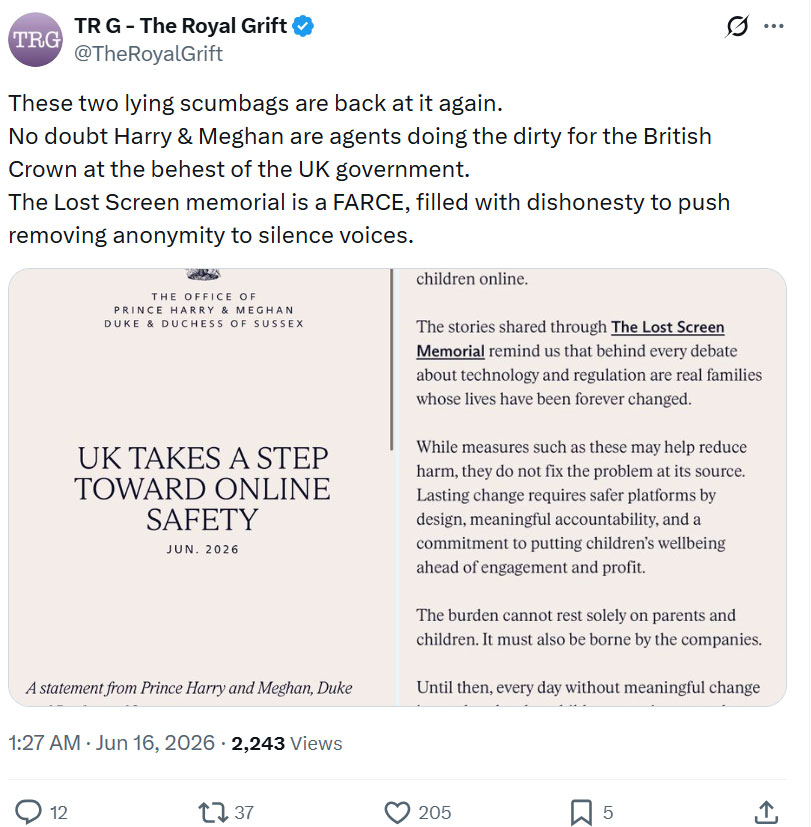
Task: Click the 12 replies count
Action: coord(59,813)
